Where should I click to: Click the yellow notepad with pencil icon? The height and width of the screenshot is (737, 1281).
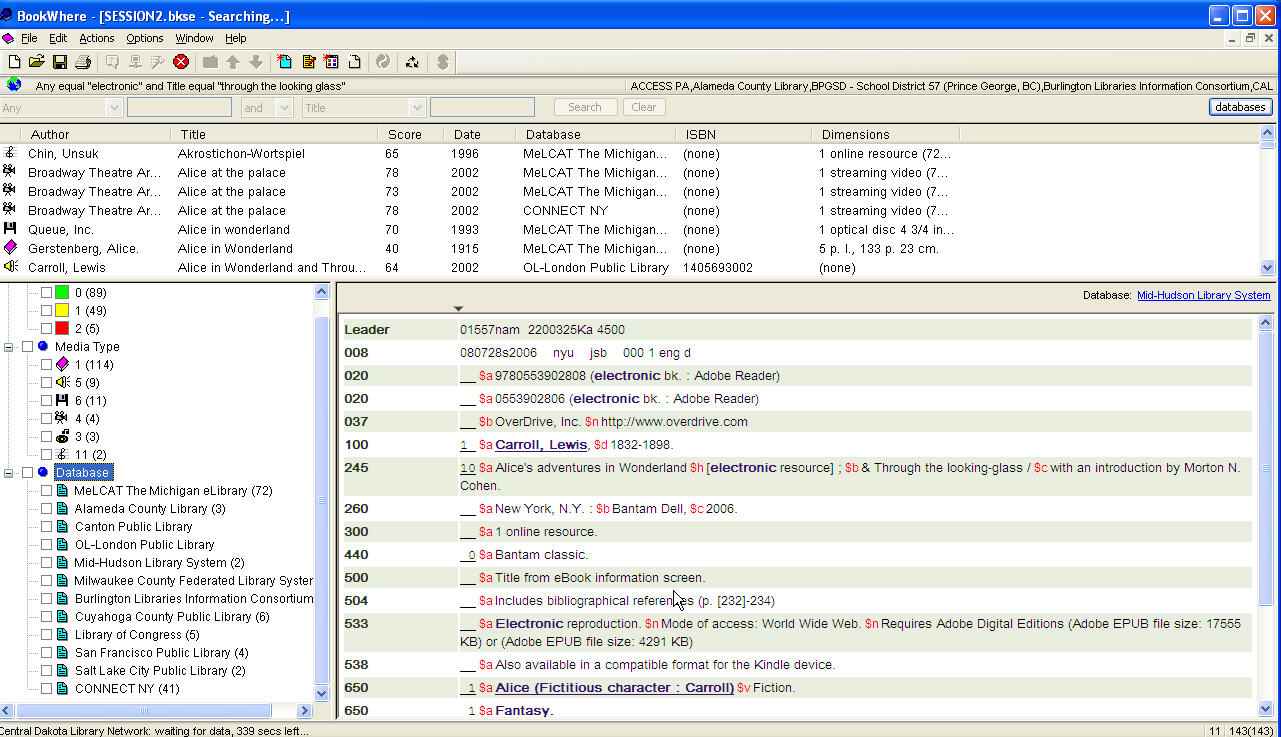click(308, 62)
